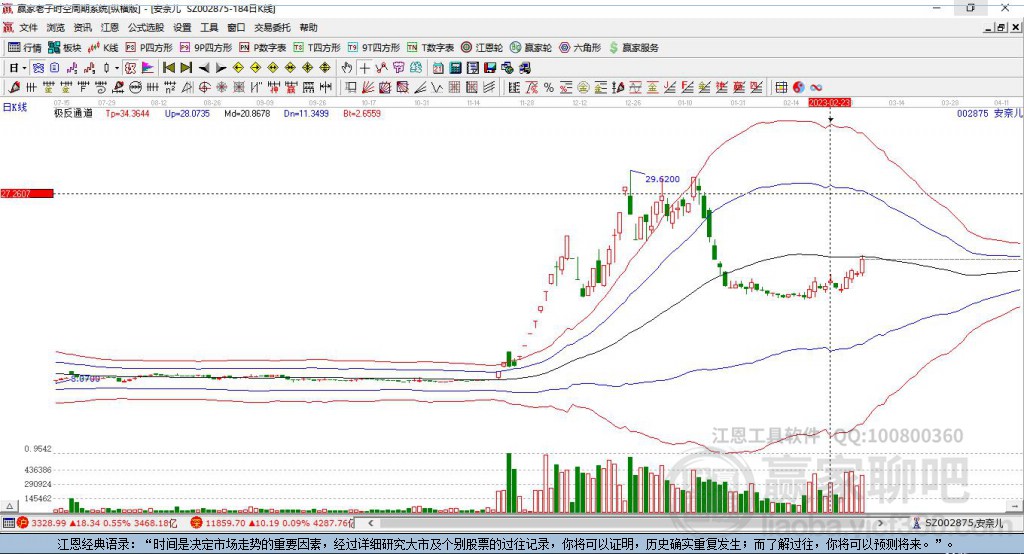Open the T数字表 tool
This screenshot has width=1024, height=554.
[x=430, y=48]
